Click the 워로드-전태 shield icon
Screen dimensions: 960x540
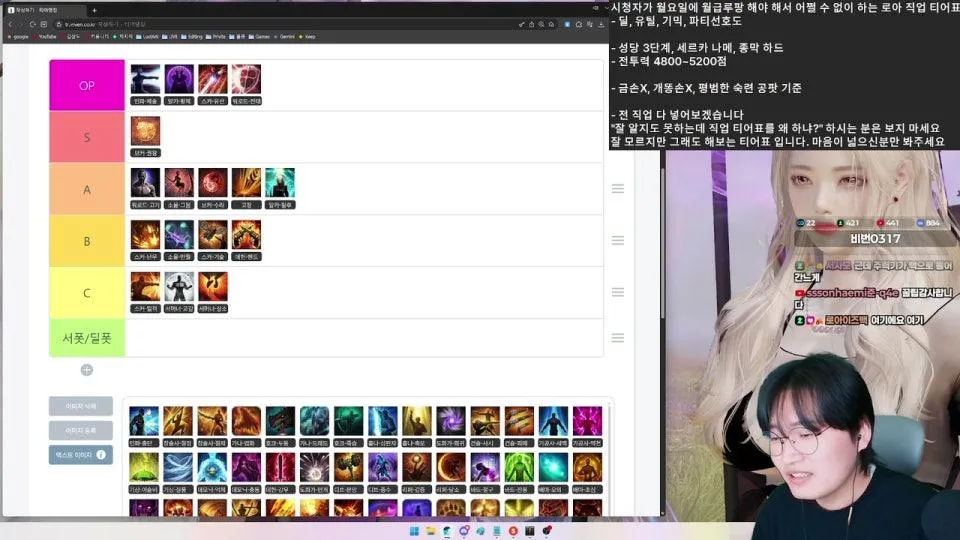tap(246, 80)
